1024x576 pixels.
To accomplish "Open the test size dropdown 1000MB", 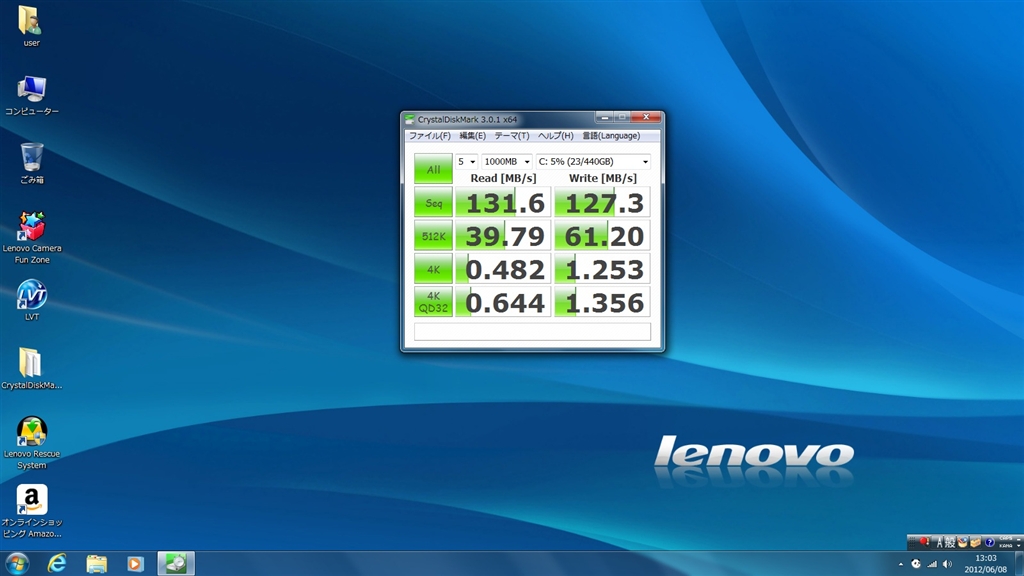I will [x=507, y=161].
